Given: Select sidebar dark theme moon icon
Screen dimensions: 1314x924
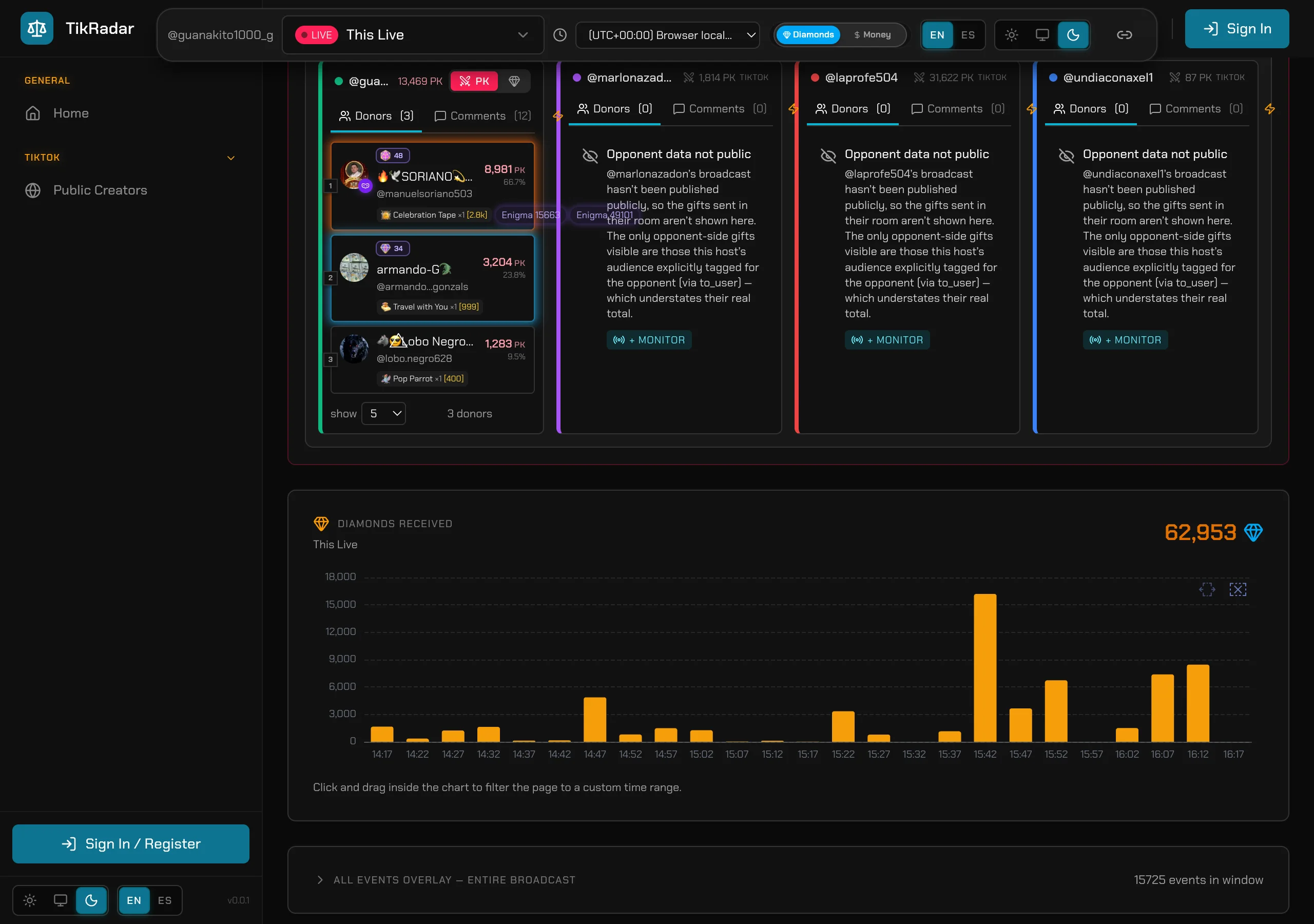Looking at the screenshot, I should coord(91,900).
